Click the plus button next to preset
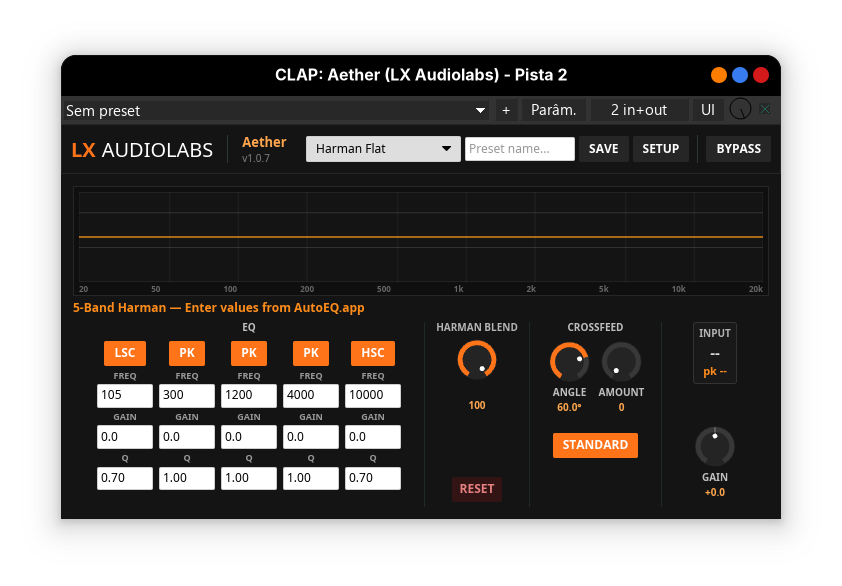The image size is (842, 586). (x=506, y=110)
